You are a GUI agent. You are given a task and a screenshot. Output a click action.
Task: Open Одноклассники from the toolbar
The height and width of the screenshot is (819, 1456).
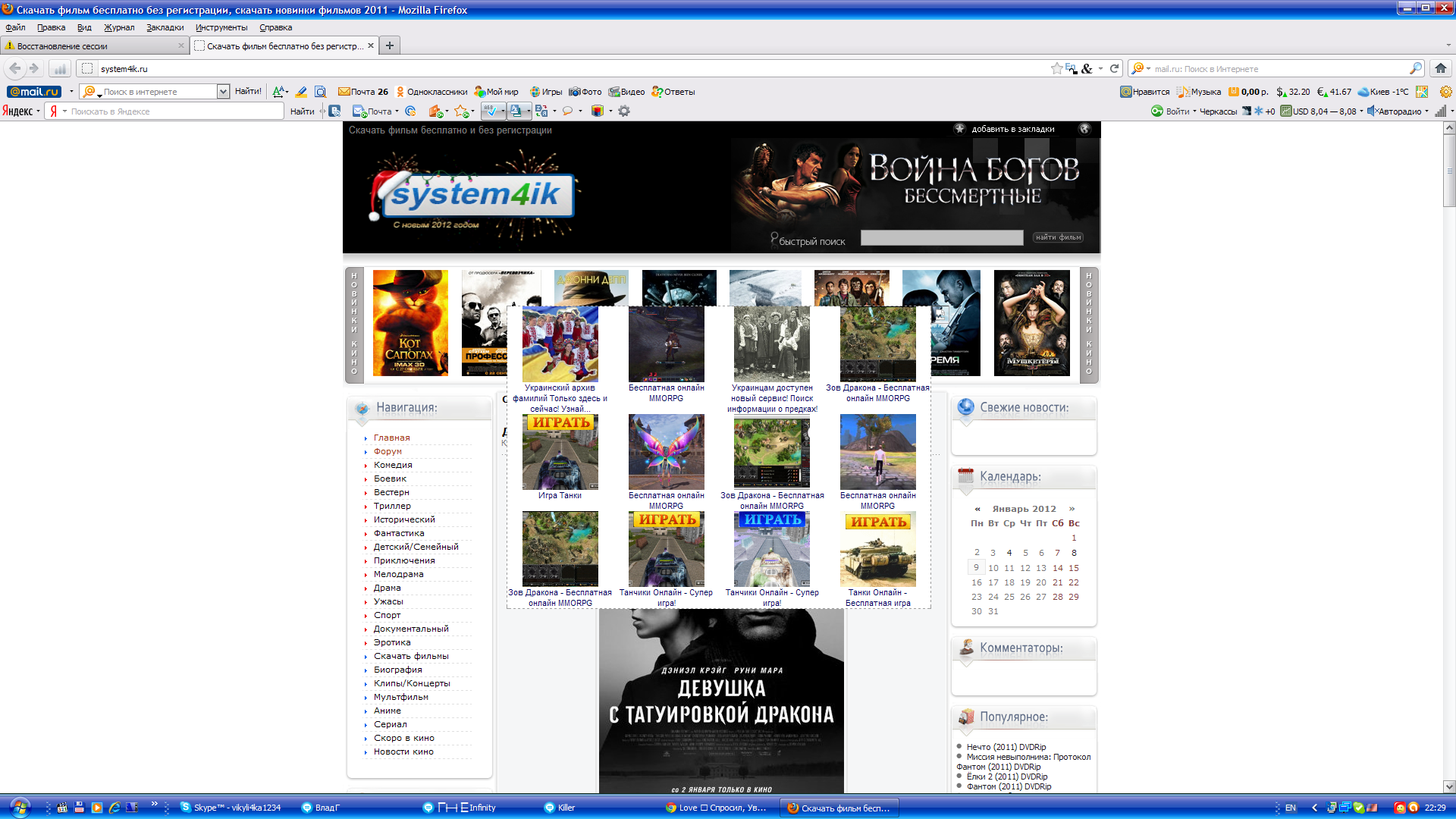point(431,92)
